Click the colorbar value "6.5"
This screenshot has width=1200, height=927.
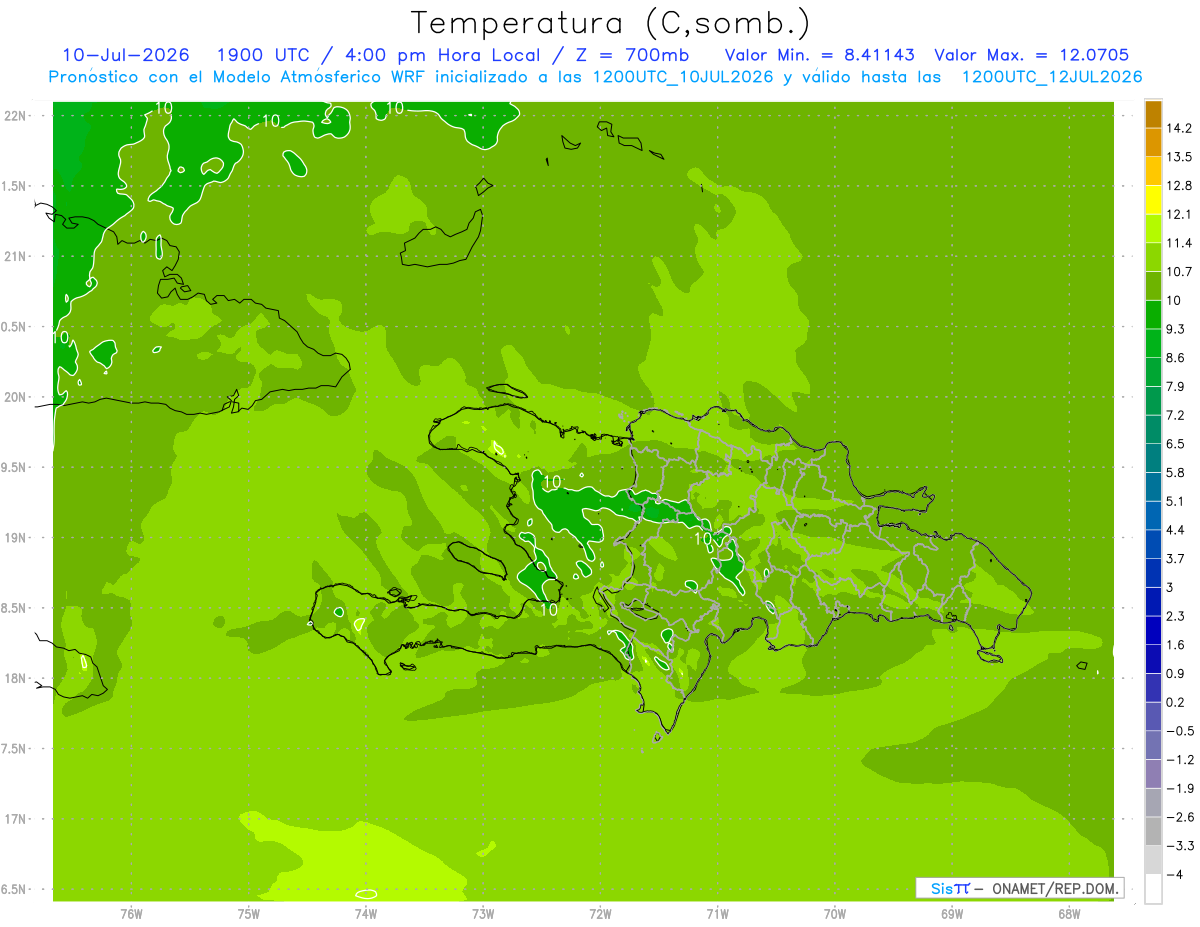point(1176,443)
